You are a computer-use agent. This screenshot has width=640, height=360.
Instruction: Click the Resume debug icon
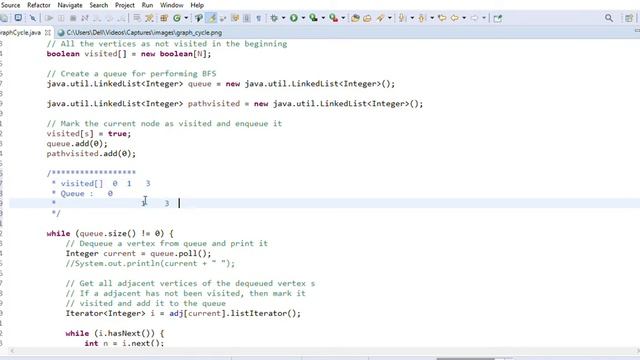click(49, 18)
